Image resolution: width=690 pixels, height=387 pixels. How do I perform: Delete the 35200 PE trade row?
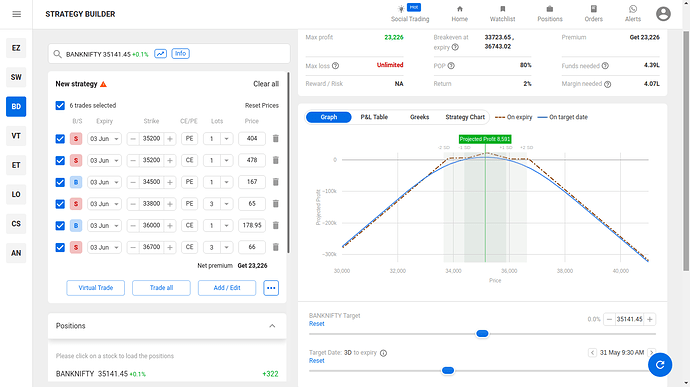tap(275, 139)
